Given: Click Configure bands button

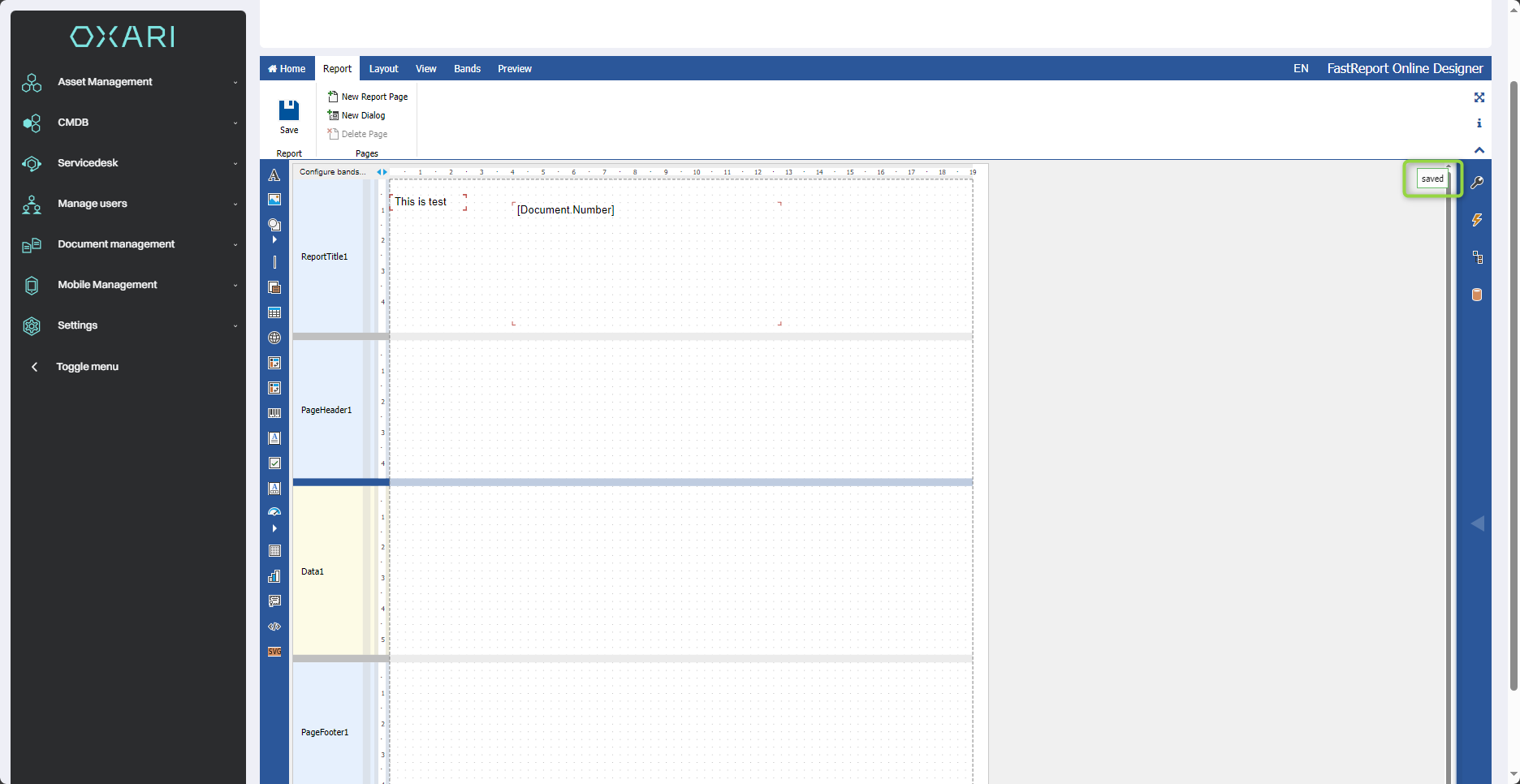Looking at the screenshot, I should [332, 172].
